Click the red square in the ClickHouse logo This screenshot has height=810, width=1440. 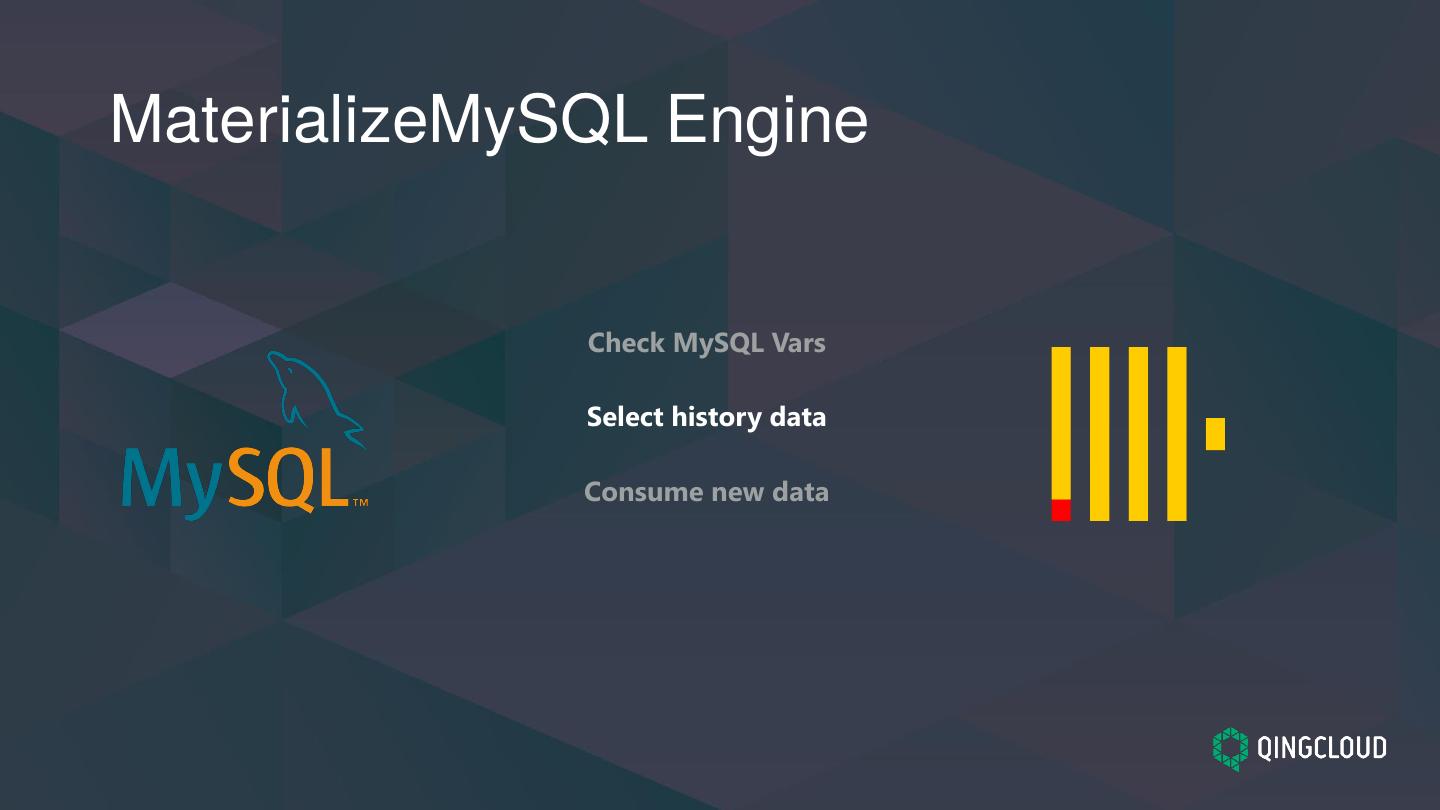point(1061,510)
